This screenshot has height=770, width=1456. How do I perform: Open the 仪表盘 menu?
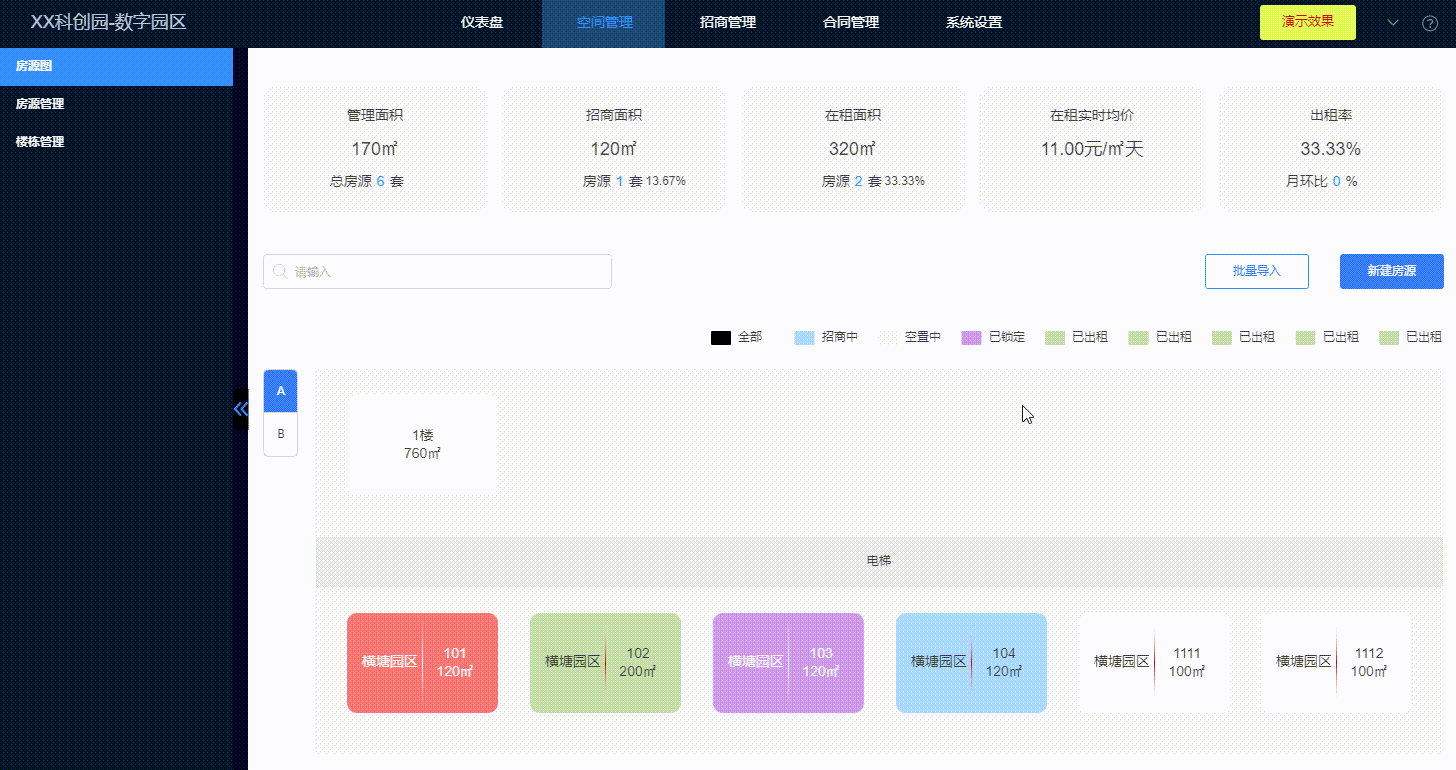coord(482,22)
